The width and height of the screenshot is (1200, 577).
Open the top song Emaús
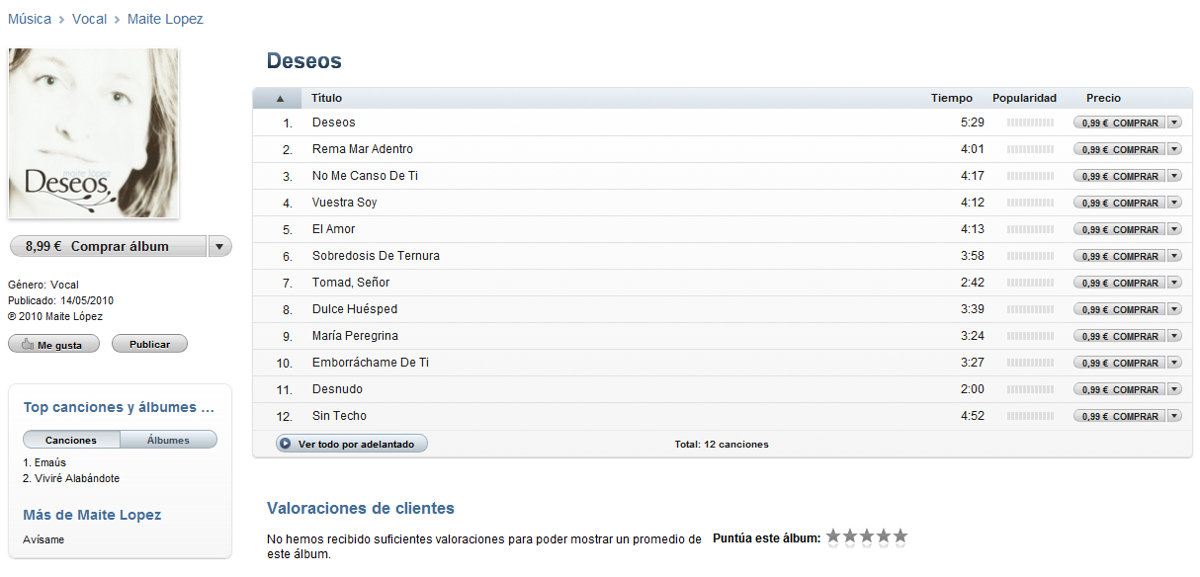click(x=49, y=463)
